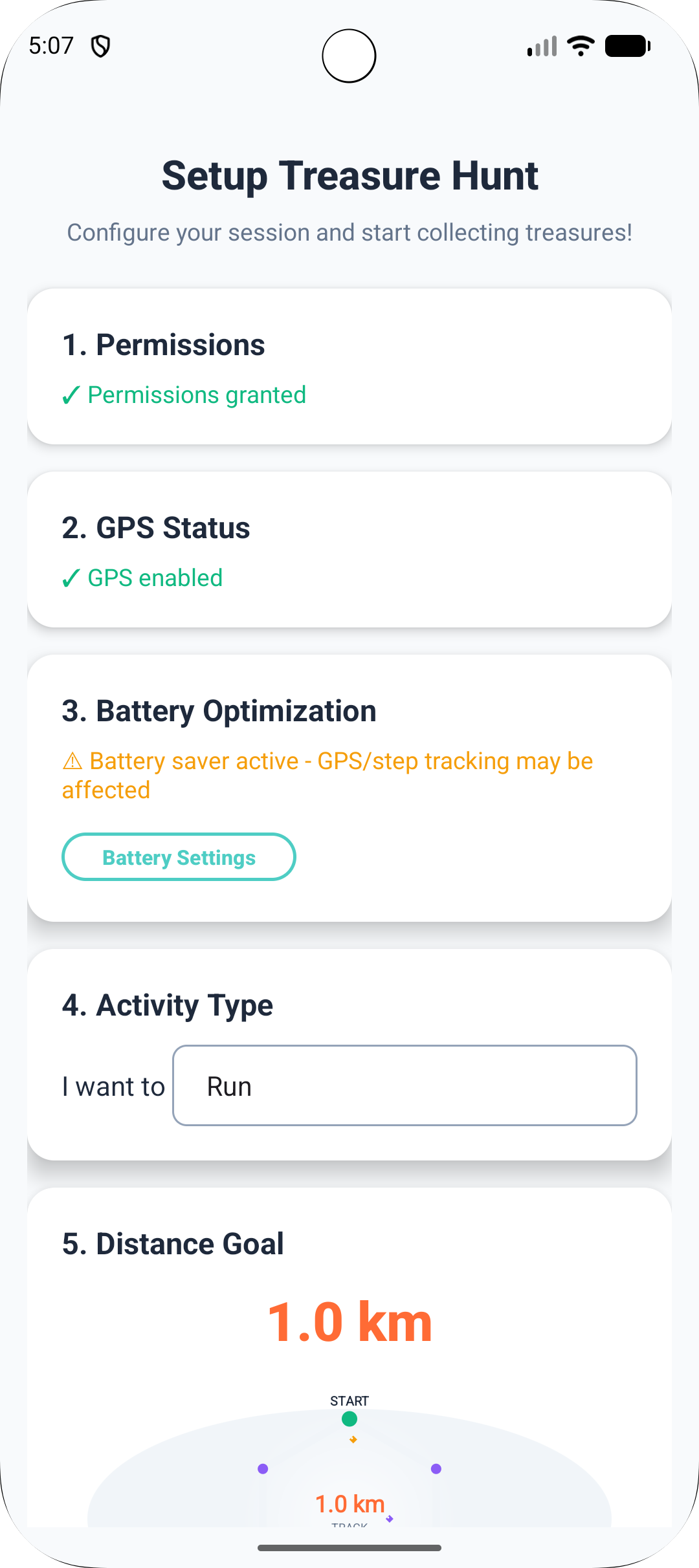The height and width of the screenshot is (1568, 699).
Task: Tap the green checkmark beside GPS enabled
Action: (71, 578)
